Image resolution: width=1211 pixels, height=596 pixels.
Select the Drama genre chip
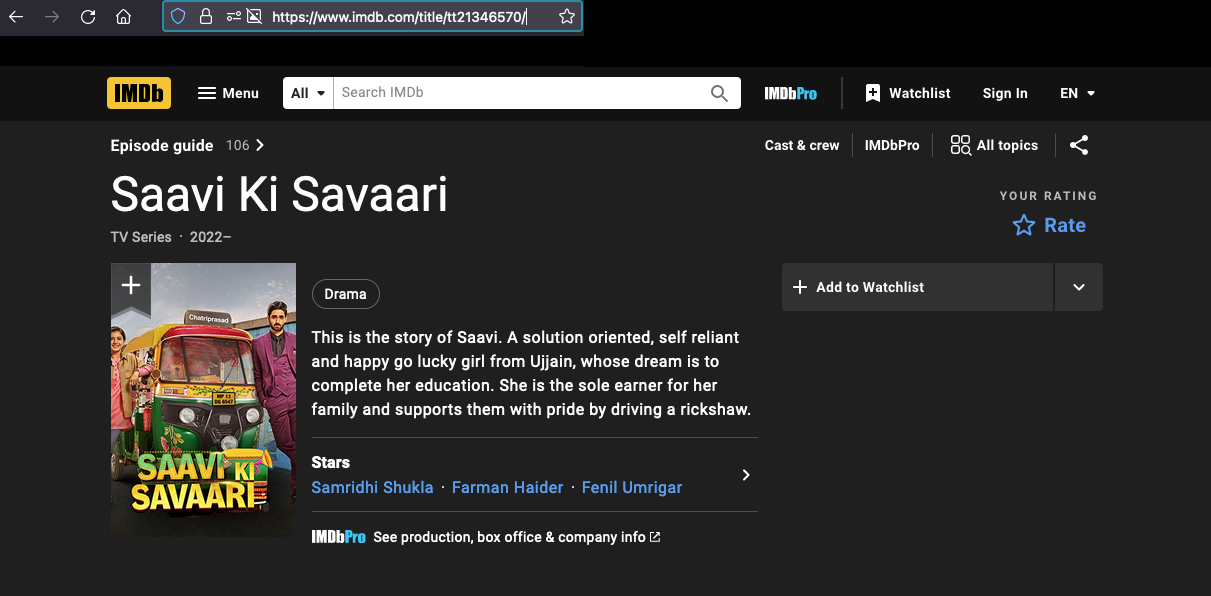[345, 294]
